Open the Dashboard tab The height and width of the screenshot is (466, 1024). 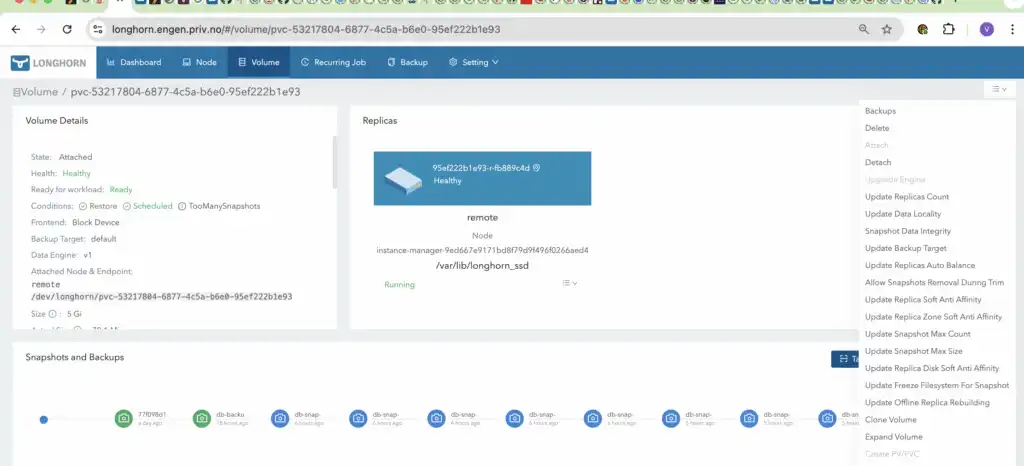pyautogui.click(x=133, y=62)
